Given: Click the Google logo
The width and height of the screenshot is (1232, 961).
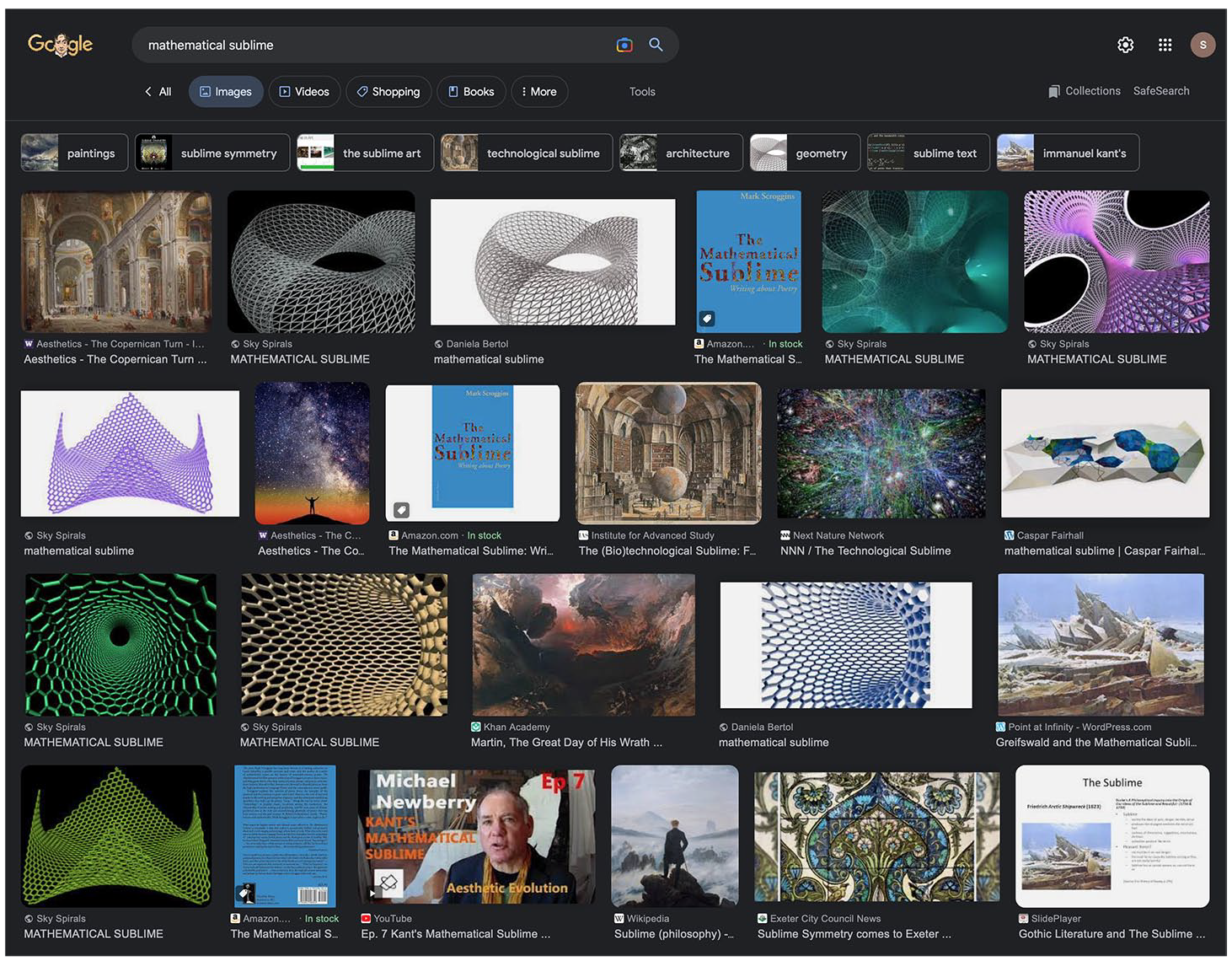Looking at the screenshot, I should [x=61, y=45].
